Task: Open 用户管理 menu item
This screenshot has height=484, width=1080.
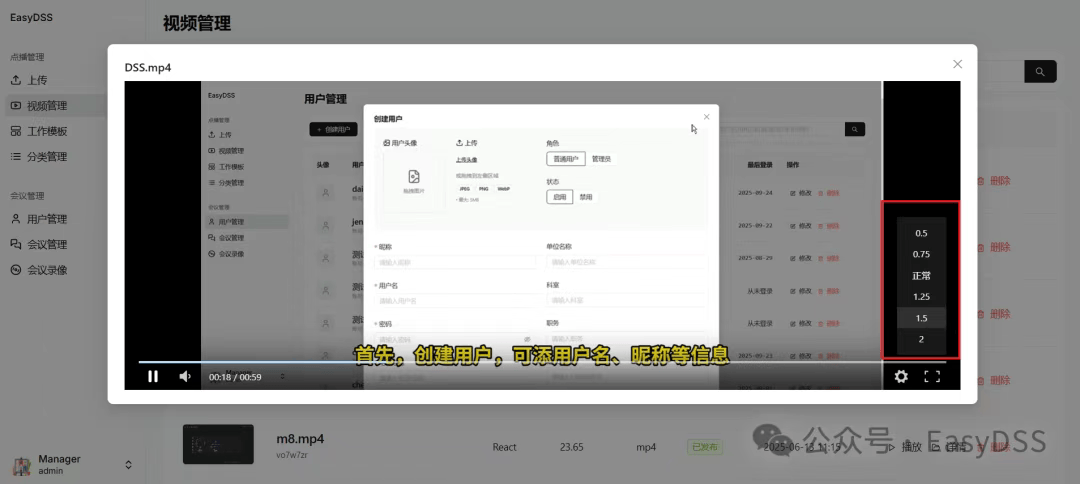Action: [46, 219]
